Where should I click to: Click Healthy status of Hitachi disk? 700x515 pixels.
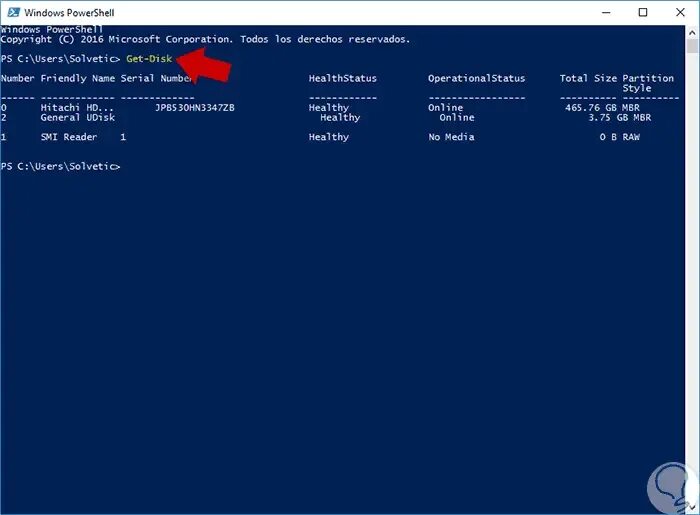coord(329,108)
